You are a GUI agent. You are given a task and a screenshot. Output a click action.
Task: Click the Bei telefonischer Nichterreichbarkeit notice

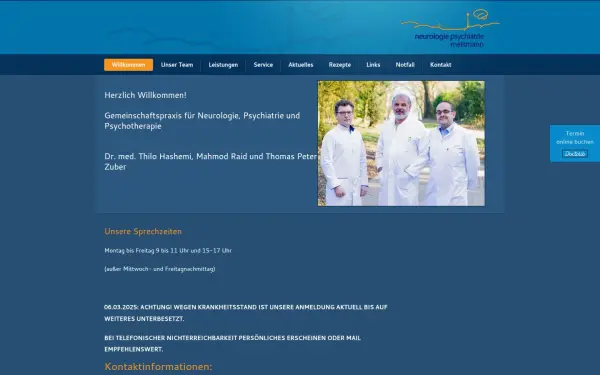point(232,343)
